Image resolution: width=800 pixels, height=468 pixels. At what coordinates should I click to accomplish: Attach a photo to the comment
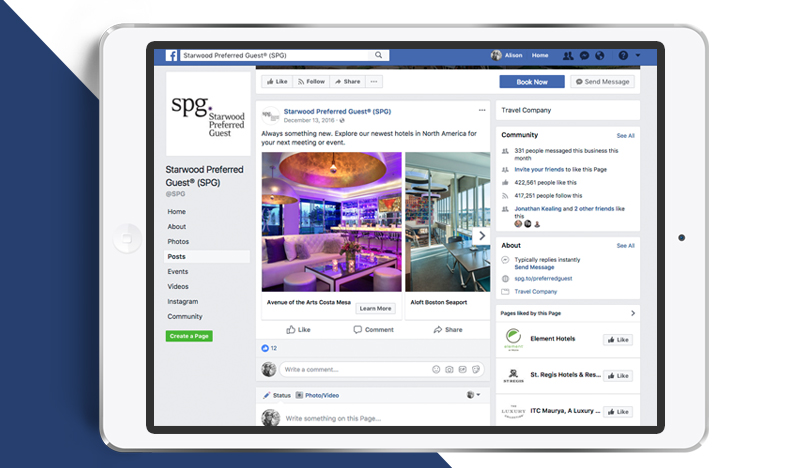pos(449,370)
